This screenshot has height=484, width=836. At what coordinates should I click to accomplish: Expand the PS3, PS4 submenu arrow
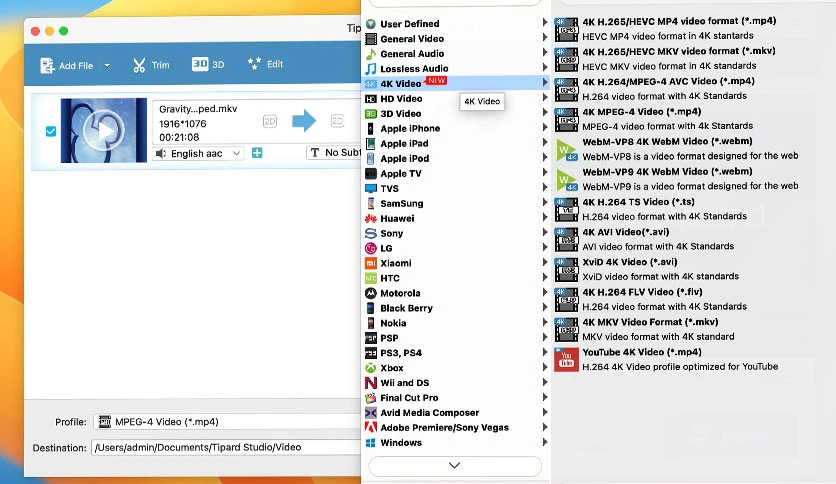pos(544,352)
